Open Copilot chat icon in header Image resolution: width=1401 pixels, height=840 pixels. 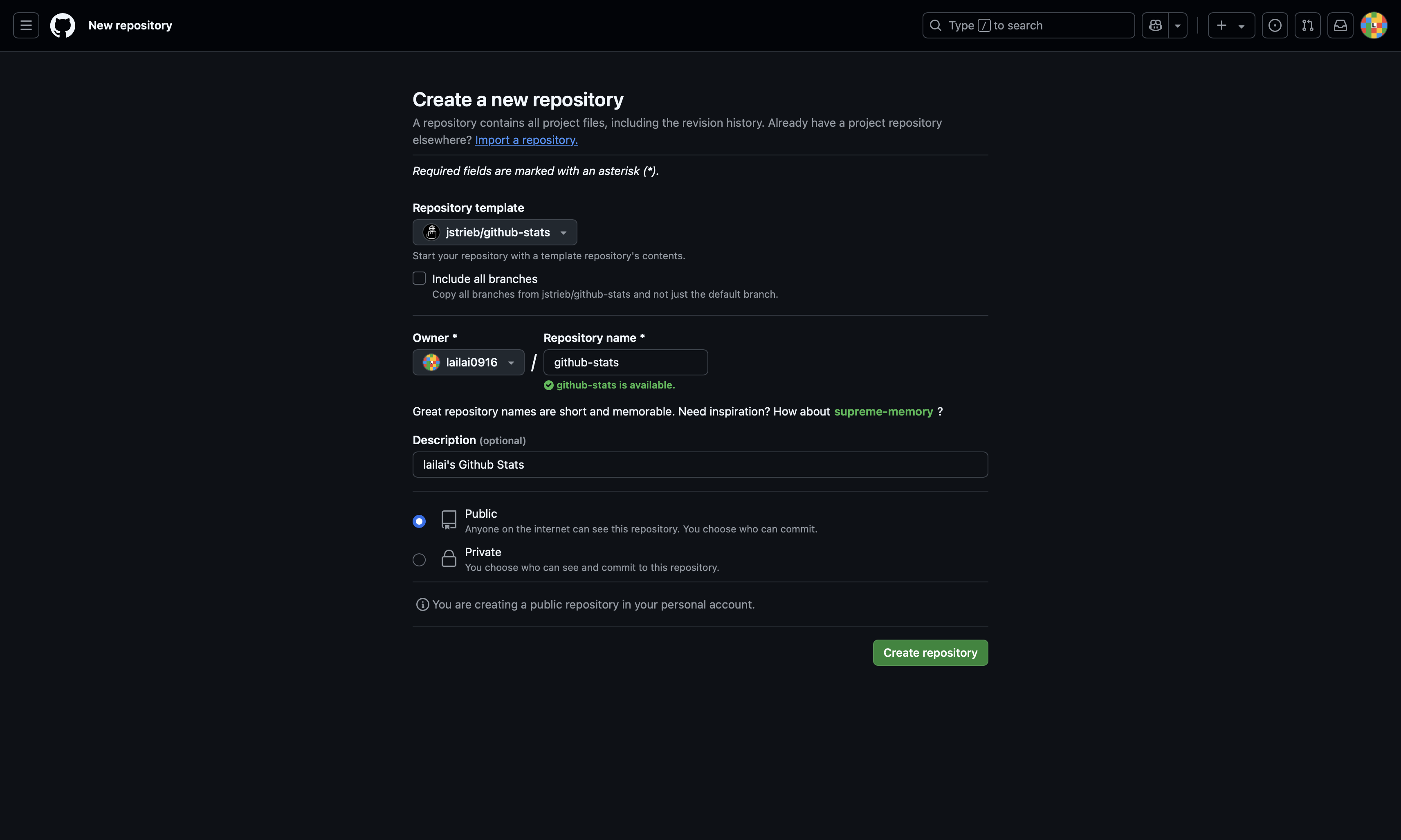tap(1155, 25)
